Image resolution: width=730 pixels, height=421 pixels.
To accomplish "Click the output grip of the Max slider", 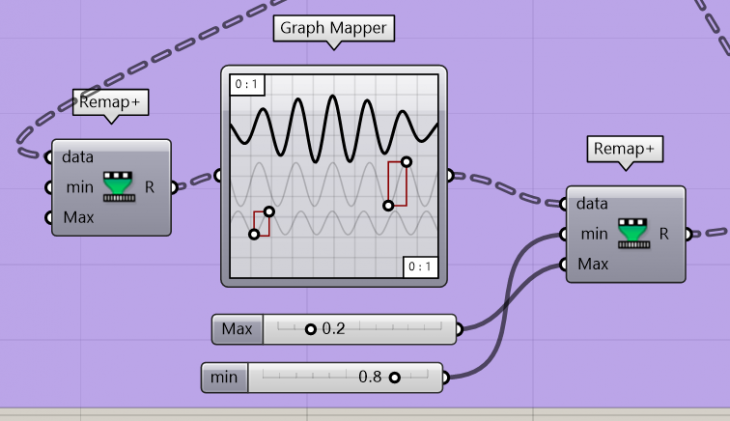I will tap(459, 329).
